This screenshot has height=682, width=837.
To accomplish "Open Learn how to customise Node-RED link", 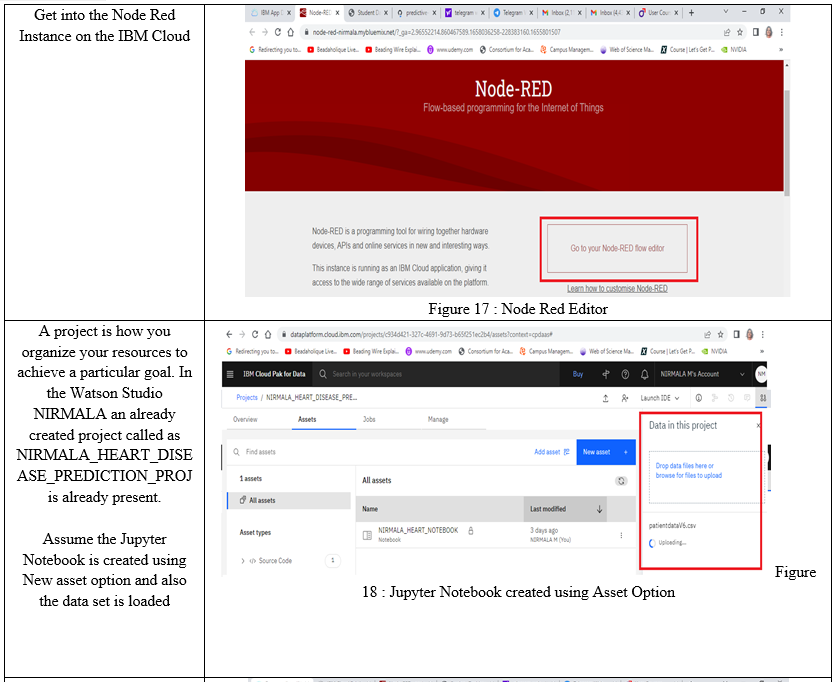I will click(617, 289).
